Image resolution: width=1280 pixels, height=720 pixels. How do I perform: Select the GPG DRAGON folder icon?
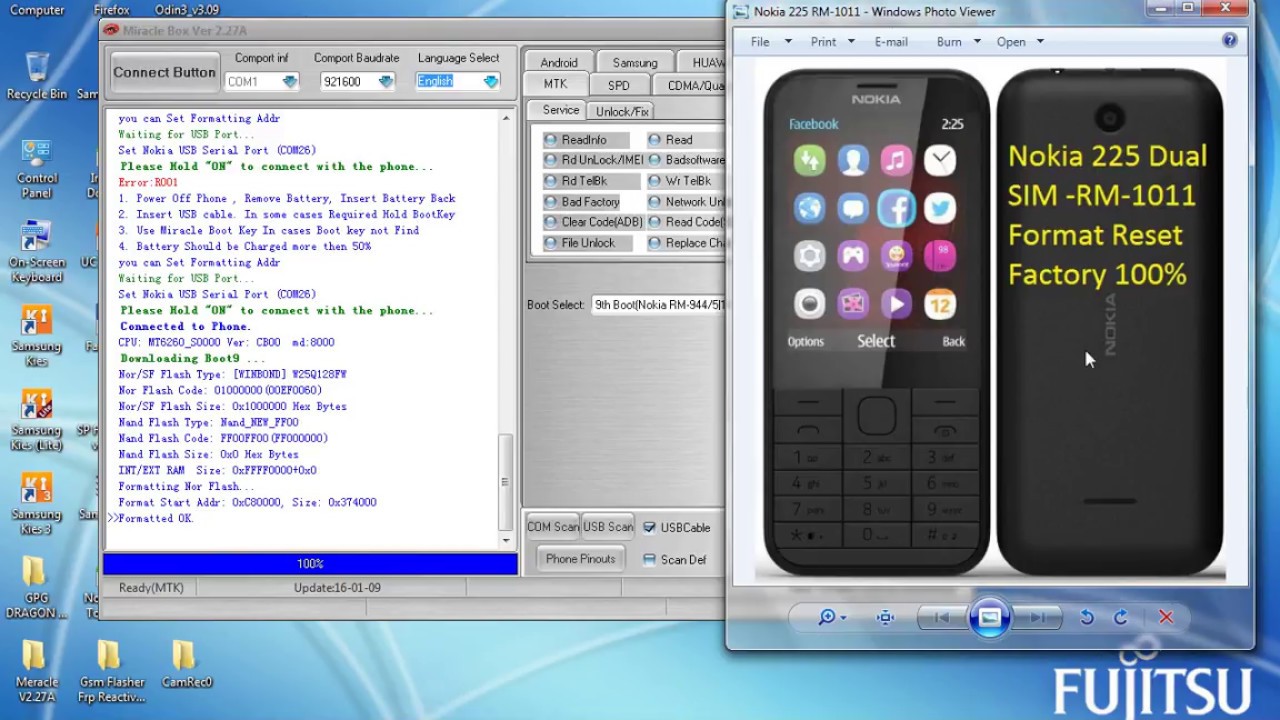pyautogui.click(x=36, y=588)
